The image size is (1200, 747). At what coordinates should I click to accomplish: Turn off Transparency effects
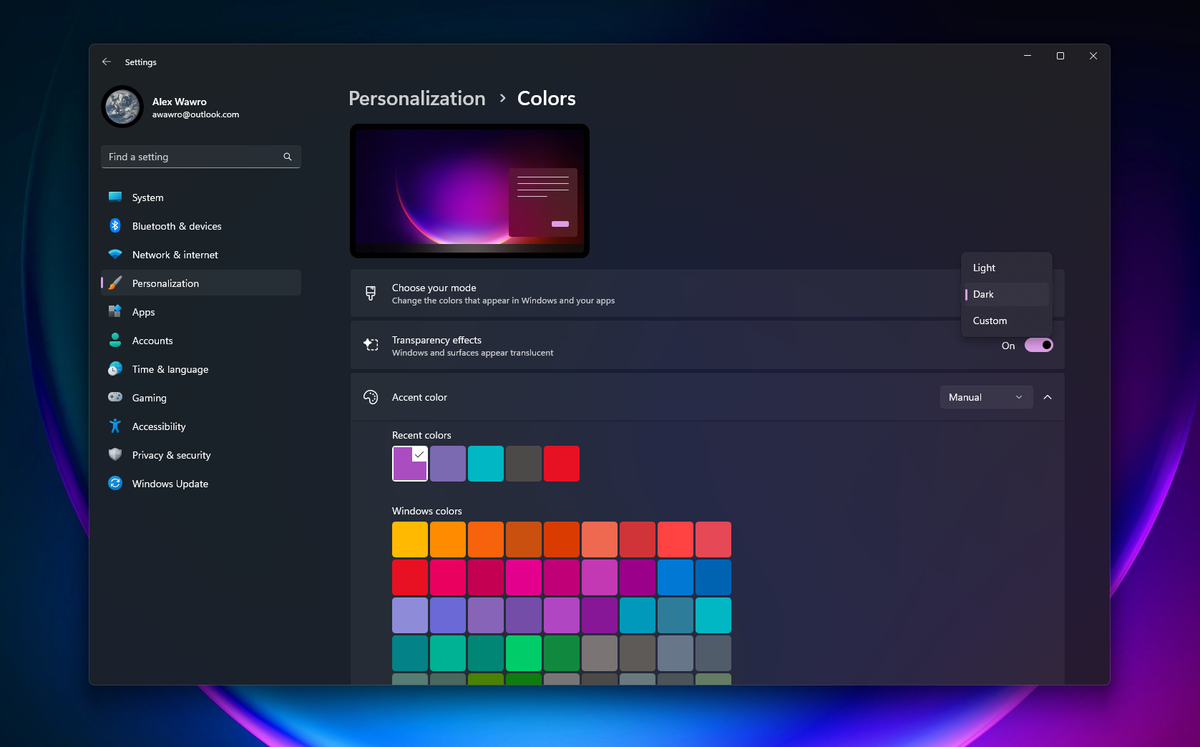point(1038,344)
